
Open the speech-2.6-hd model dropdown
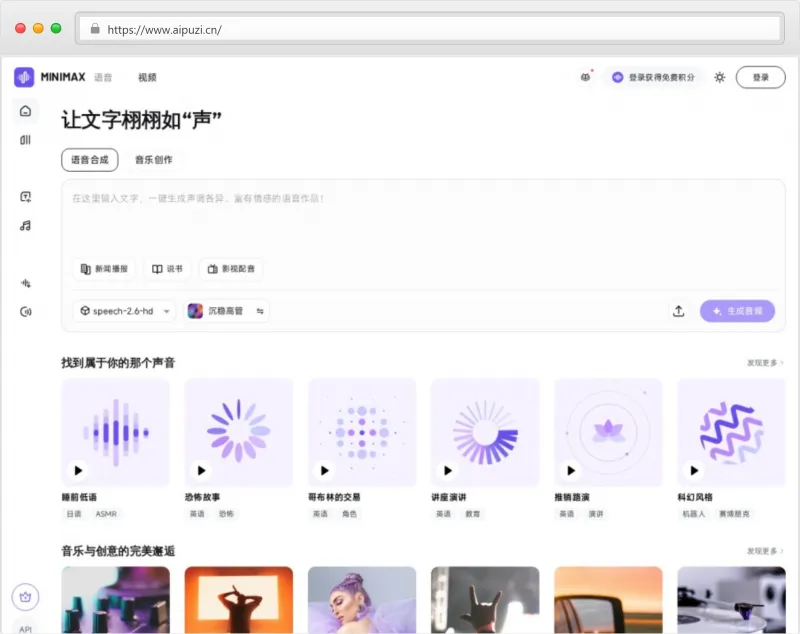point(123,311)
